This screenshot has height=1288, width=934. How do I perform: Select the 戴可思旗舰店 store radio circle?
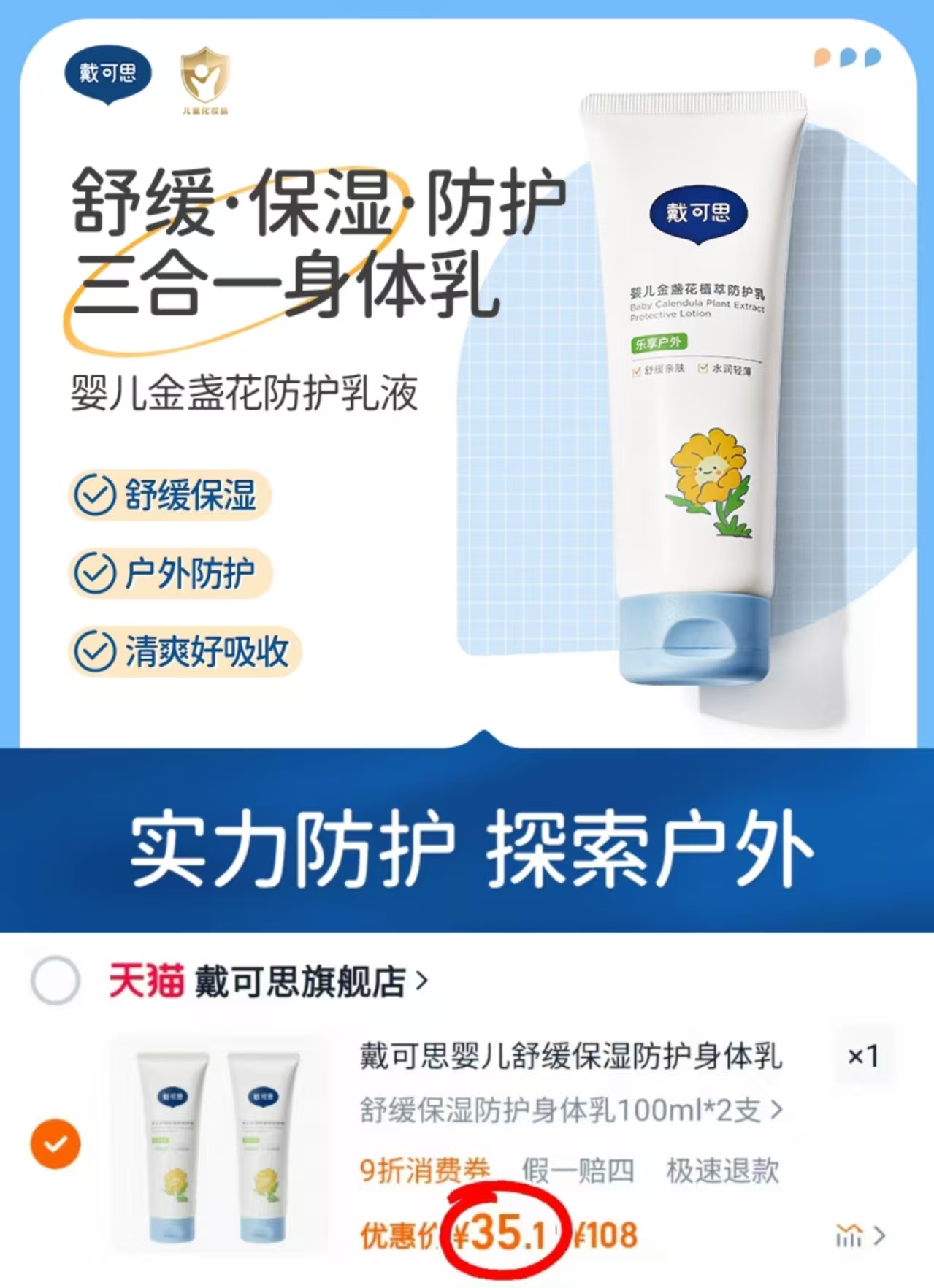click(55, 980)
